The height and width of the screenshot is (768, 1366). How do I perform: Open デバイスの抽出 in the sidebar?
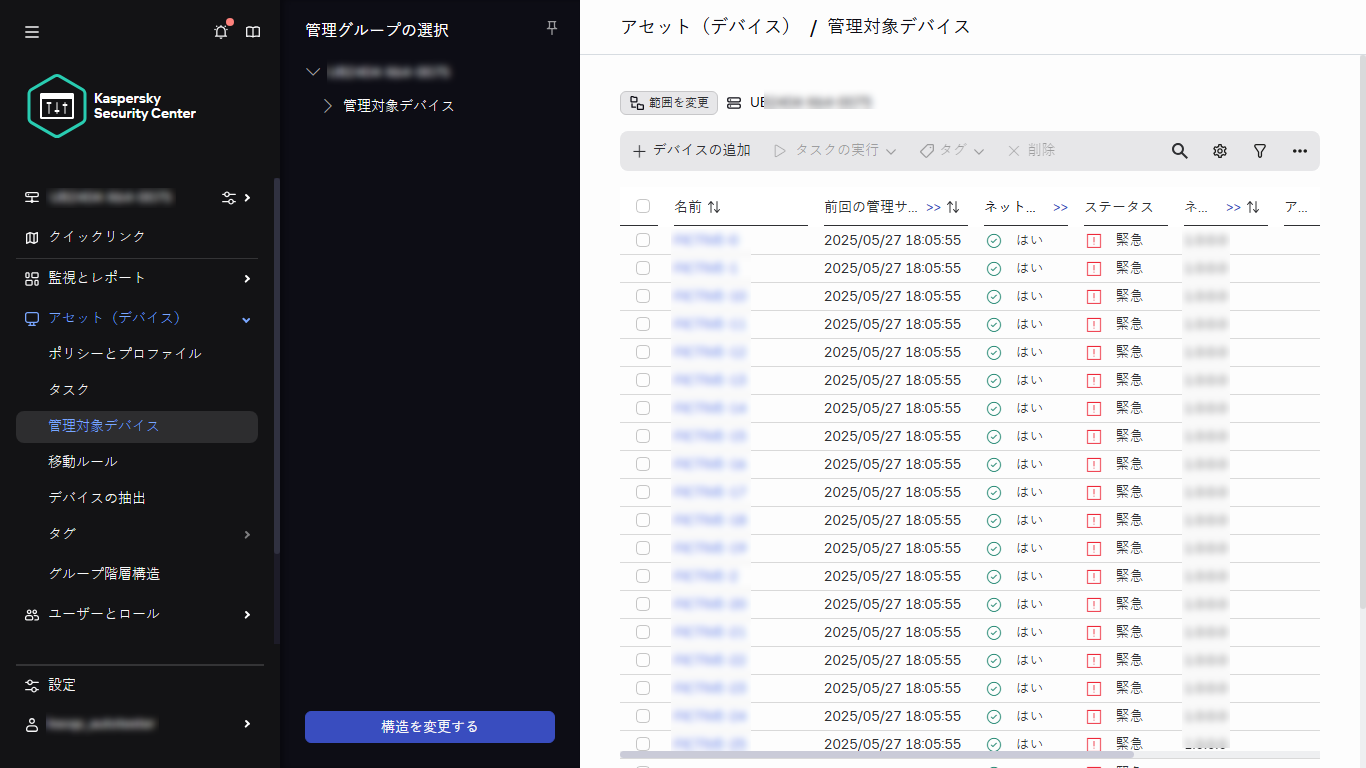click(95, 497)
